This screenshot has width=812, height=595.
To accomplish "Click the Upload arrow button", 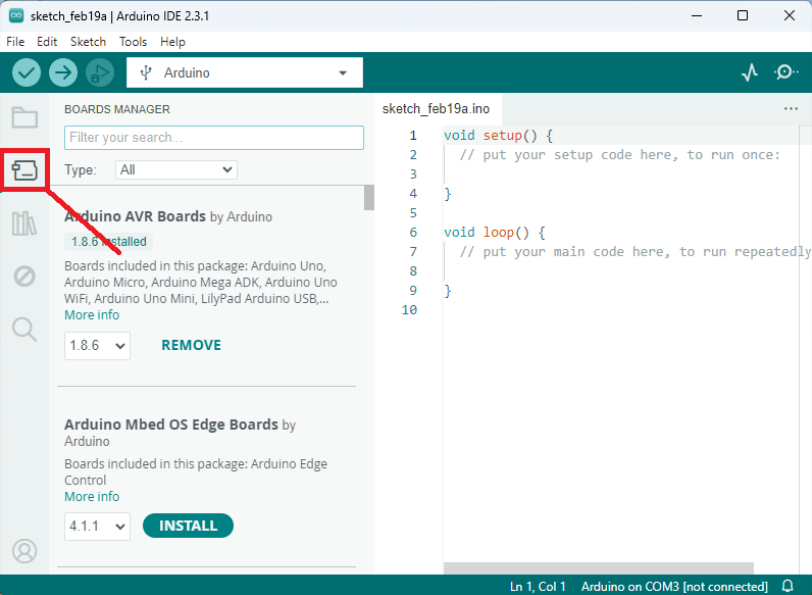I will [x=63, y=72].
